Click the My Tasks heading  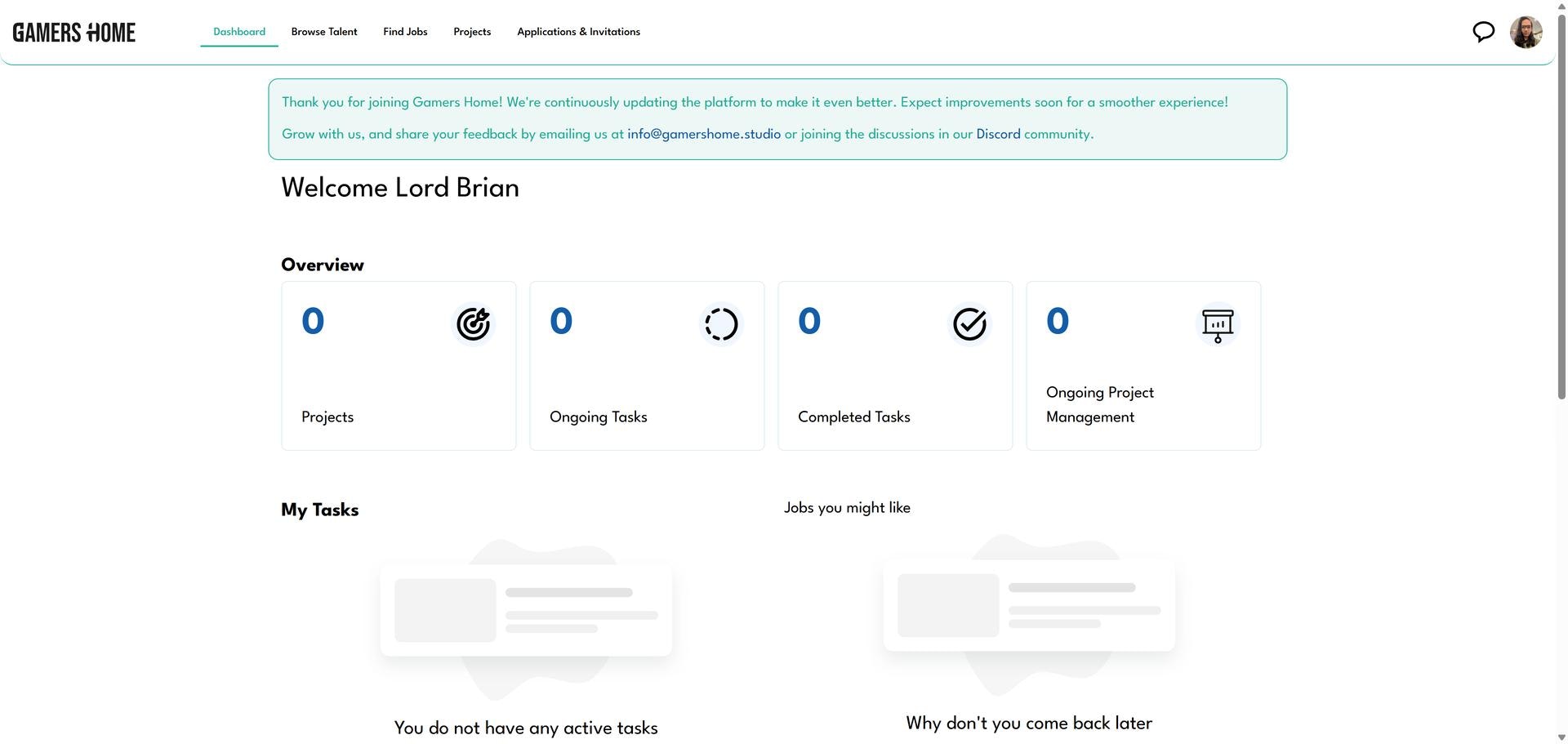point(320,510)
